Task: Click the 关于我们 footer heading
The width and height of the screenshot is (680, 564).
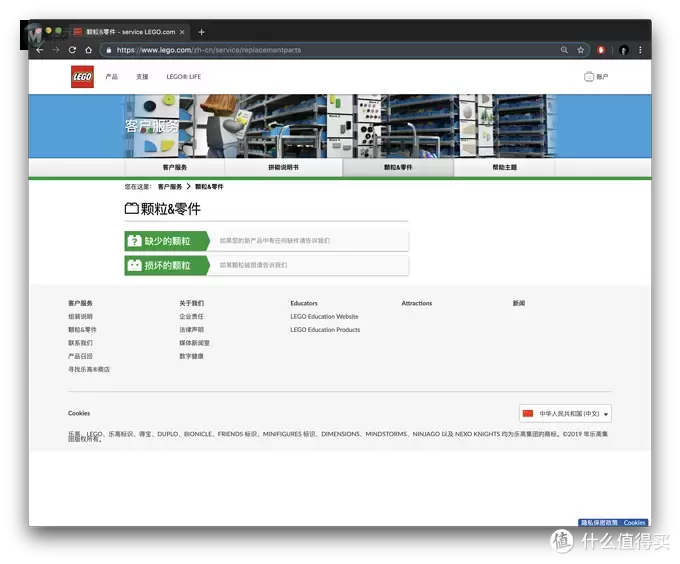Action: tap(192, 303)
